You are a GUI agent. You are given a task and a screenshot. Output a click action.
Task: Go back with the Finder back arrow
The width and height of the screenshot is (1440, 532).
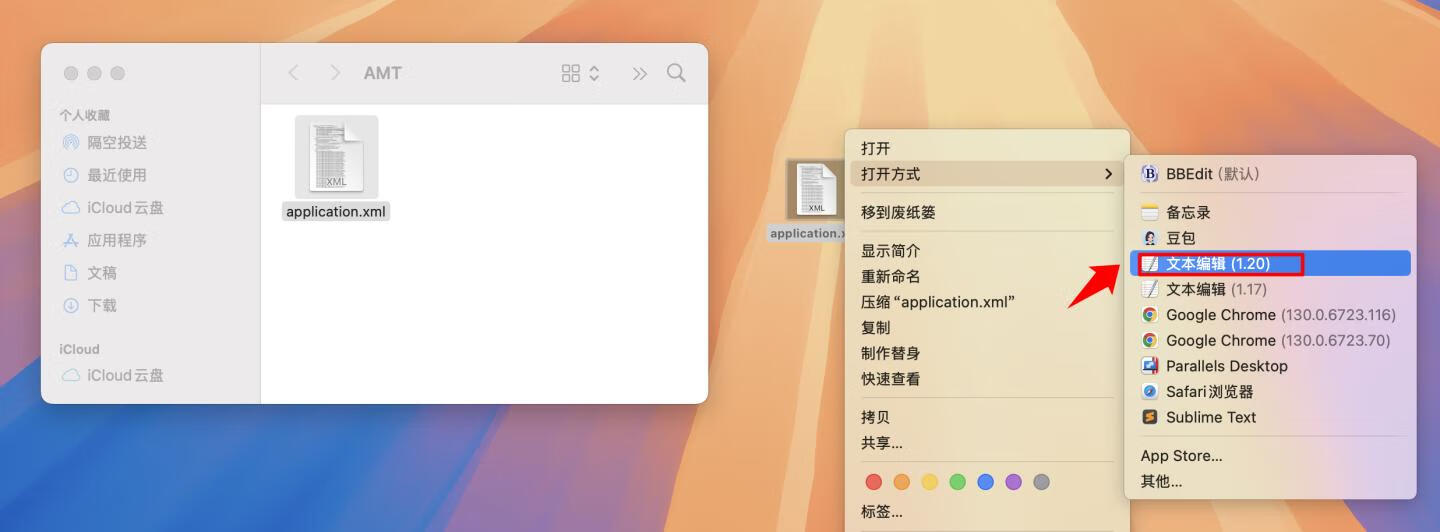(293, 73)
